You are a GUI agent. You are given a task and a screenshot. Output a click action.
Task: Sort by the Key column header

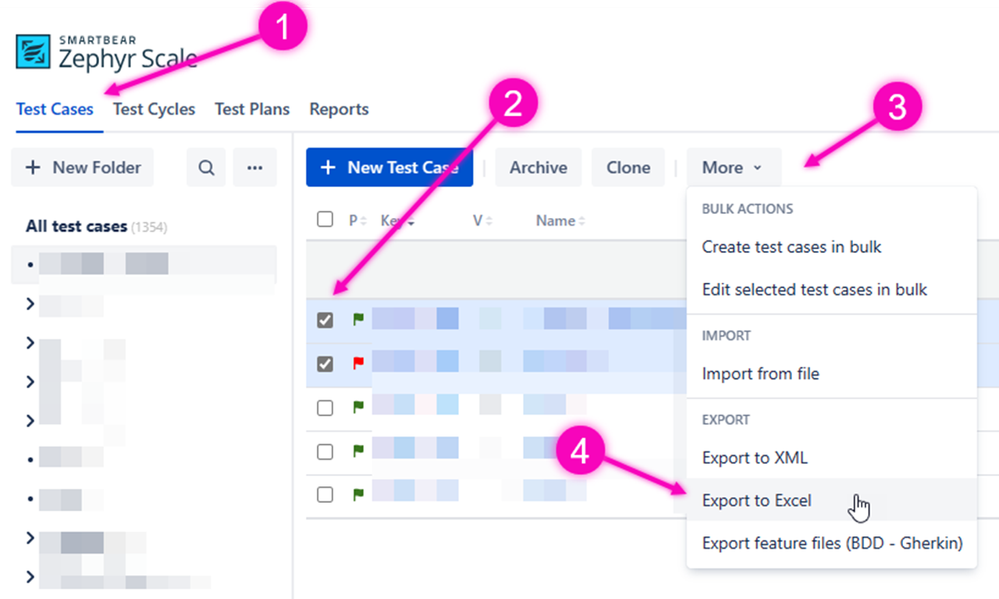point(398,220)
